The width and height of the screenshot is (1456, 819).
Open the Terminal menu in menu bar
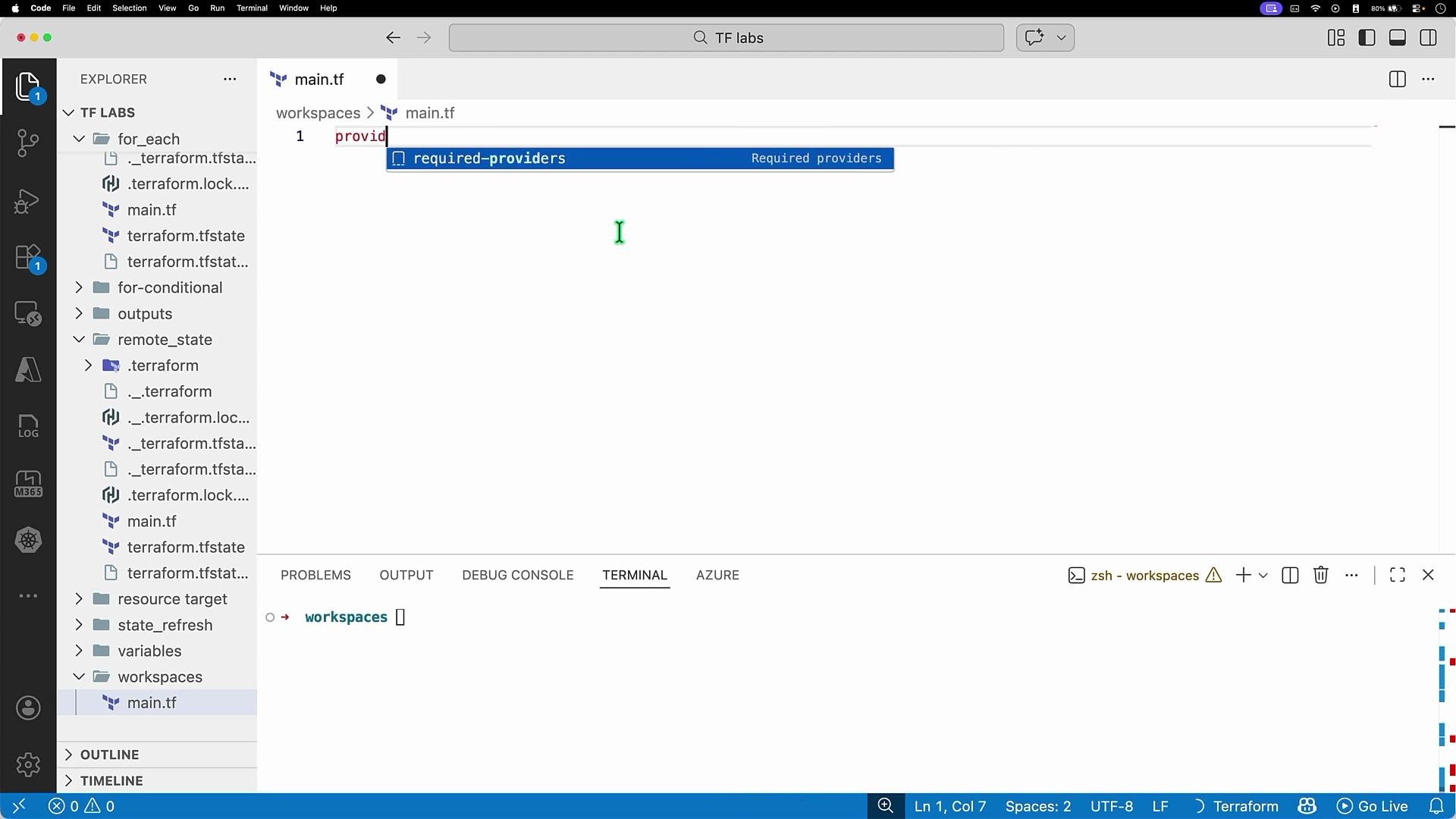(x=252, y=8)
